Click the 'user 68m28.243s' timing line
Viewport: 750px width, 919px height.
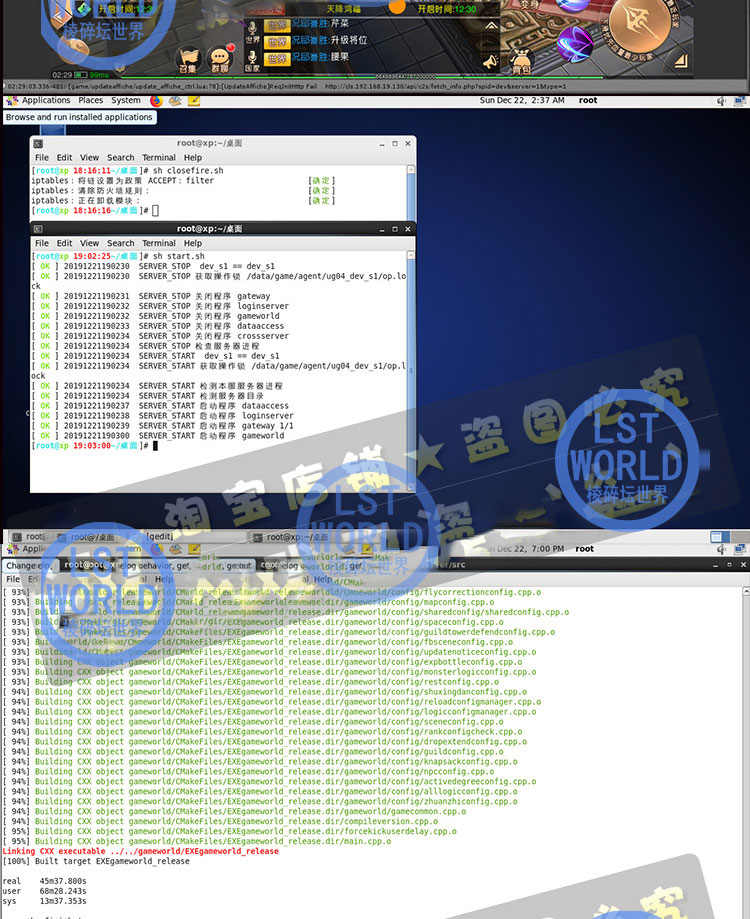pyautogui.click(x=45, y=891)
